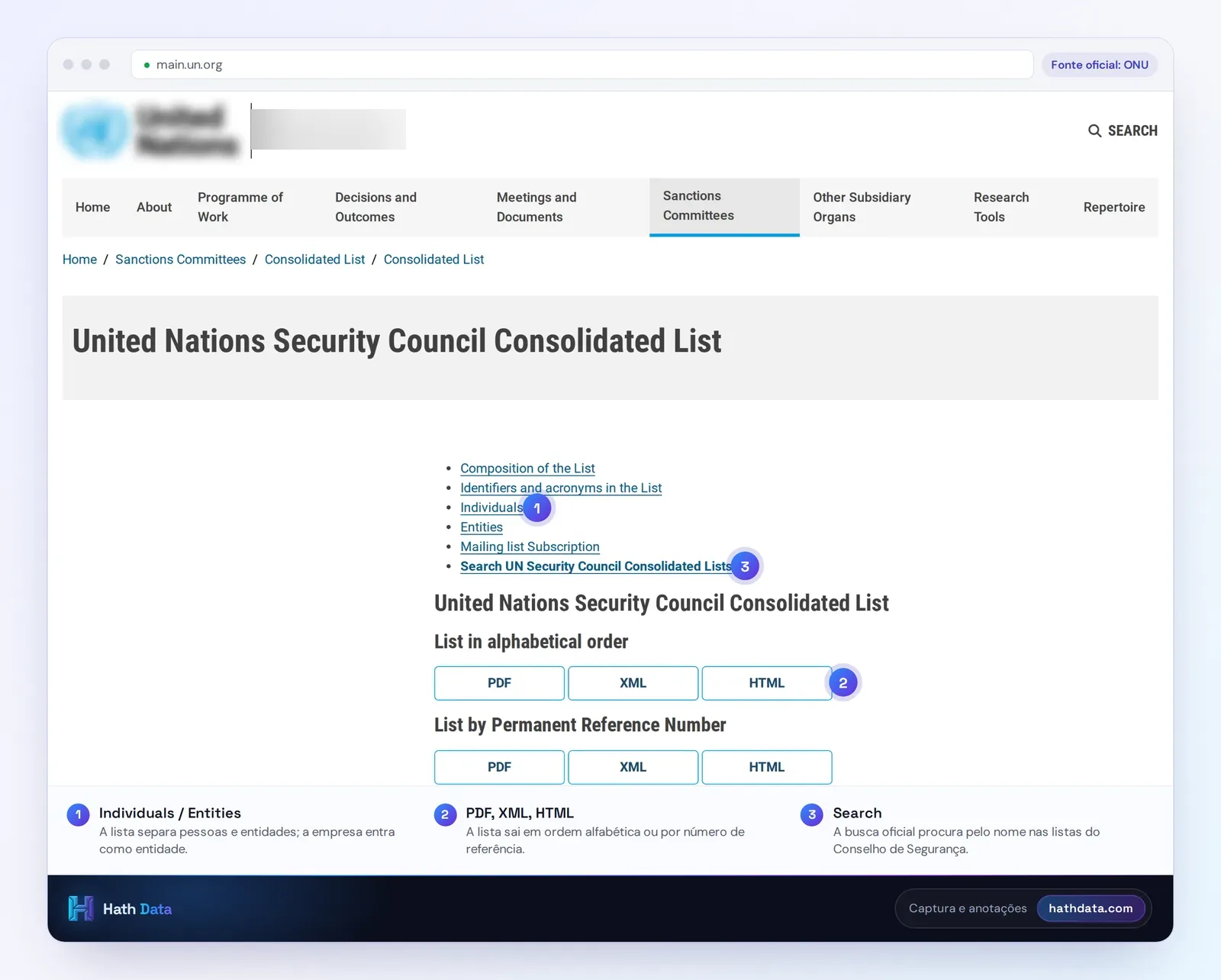Viewport: 1221px width, 980px height.
Task: Click the first Consolidated List breadcrumb
Action: (x=314, y=260)
